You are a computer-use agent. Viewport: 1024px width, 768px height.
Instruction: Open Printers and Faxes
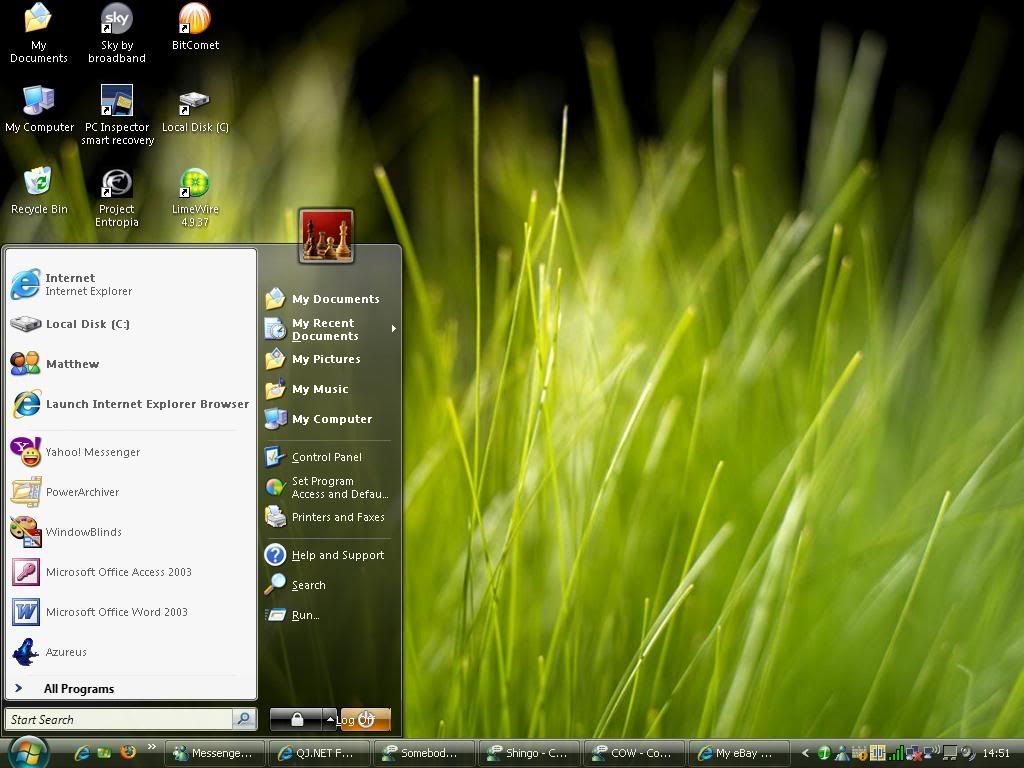(x=330, y=517)
